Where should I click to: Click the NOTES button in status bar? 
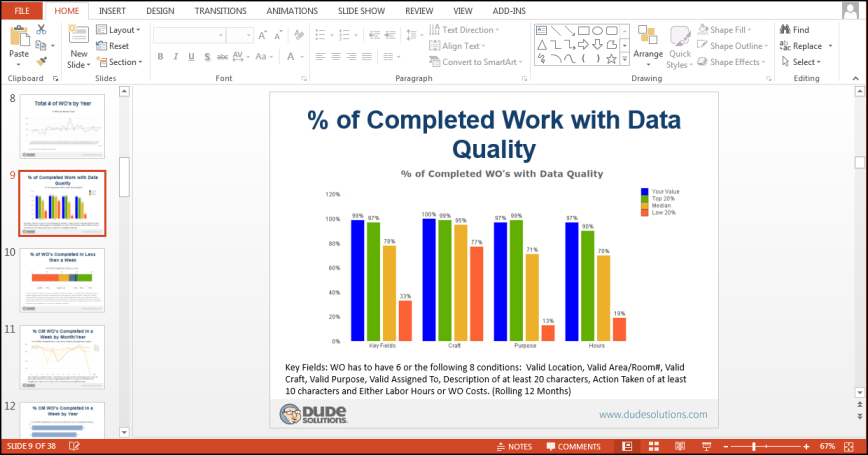[514, 447]
